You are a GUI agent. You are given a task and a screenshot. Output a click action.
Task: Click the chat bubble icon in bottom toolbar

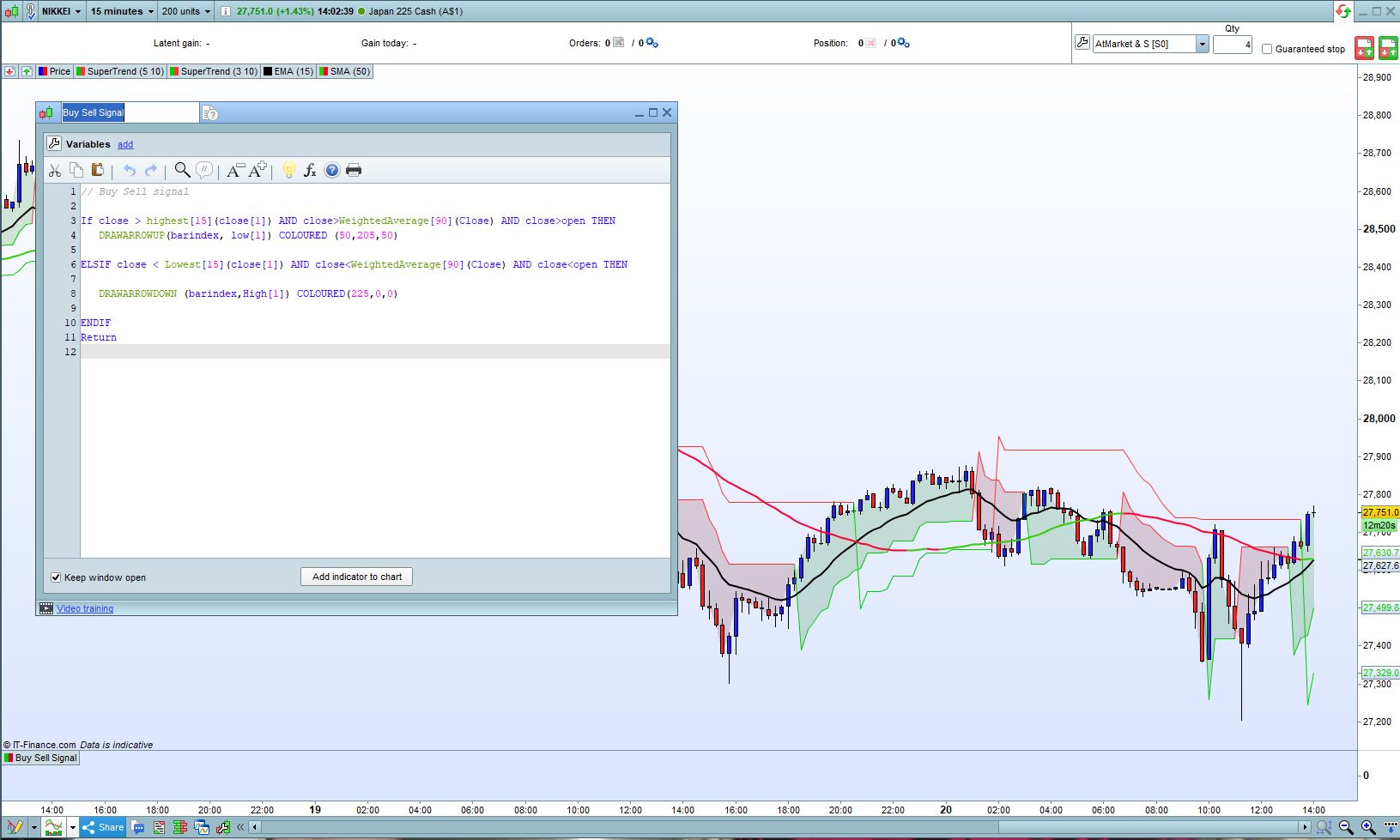[138, 827]
